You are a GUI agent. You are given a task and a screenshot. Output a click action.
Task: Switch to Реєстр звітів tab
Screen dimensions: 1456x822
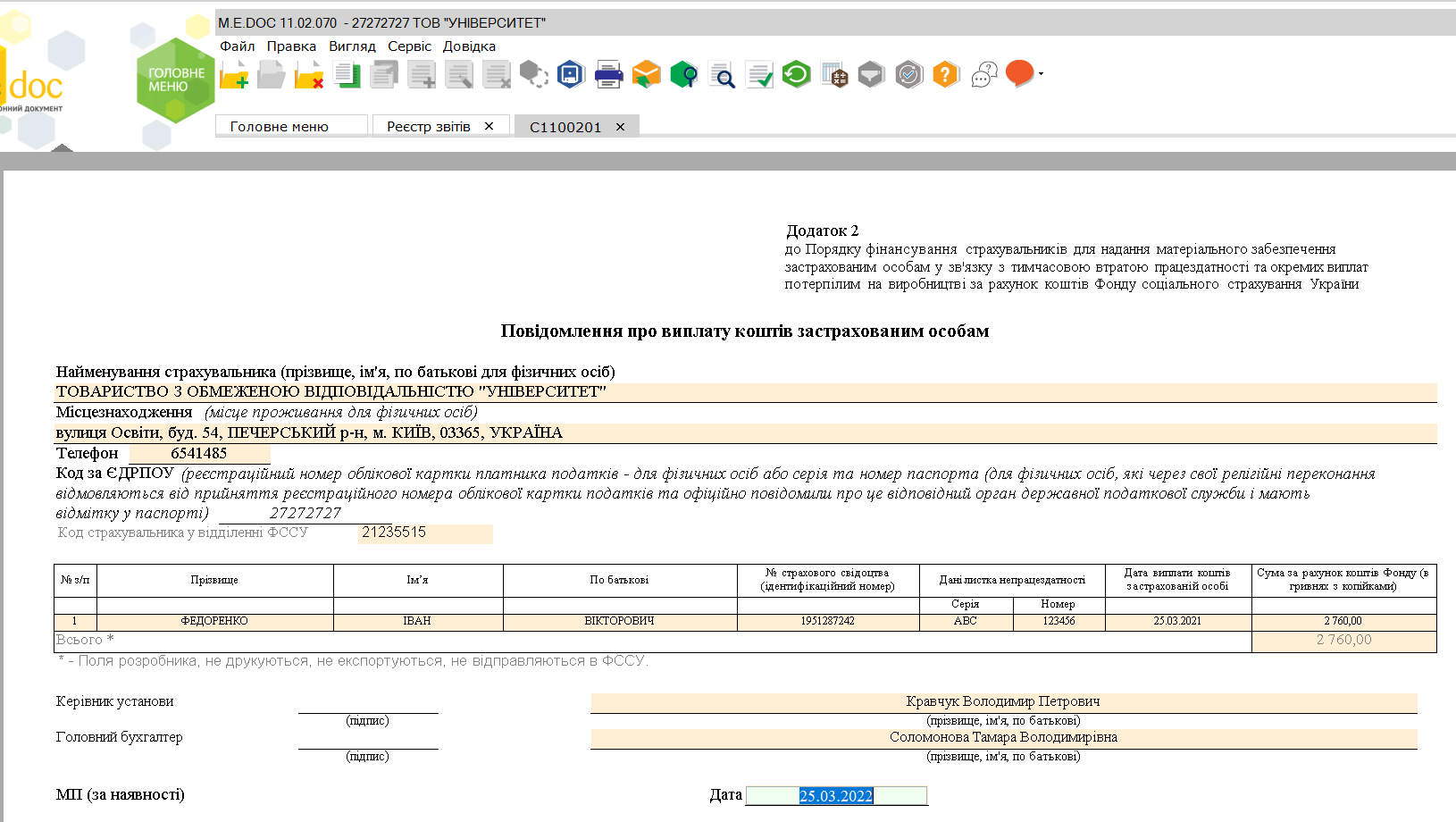click(429, 127)
